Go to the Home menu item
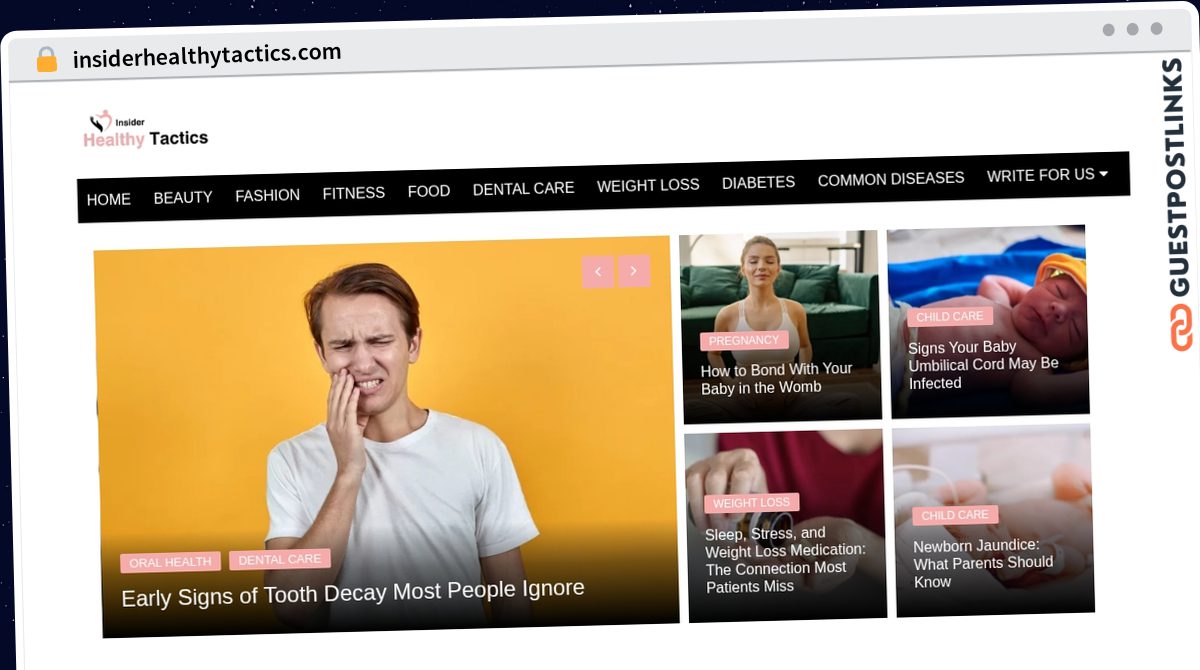The width and height of the screenshot is (1200, 670). click(109, 199)
